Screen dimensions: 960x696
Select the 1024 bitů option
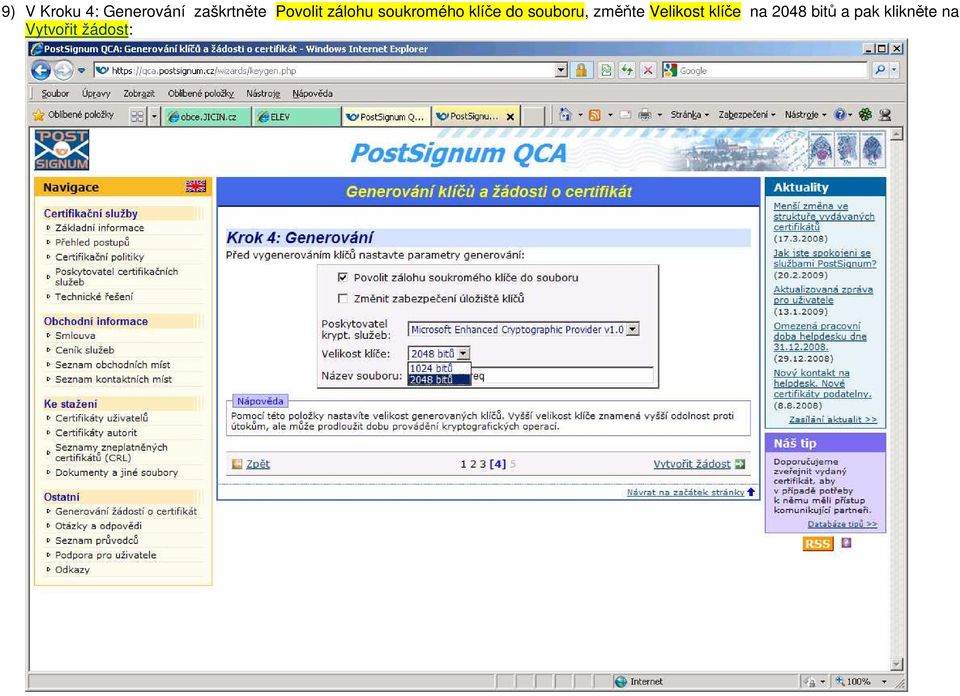coord(439,368)
